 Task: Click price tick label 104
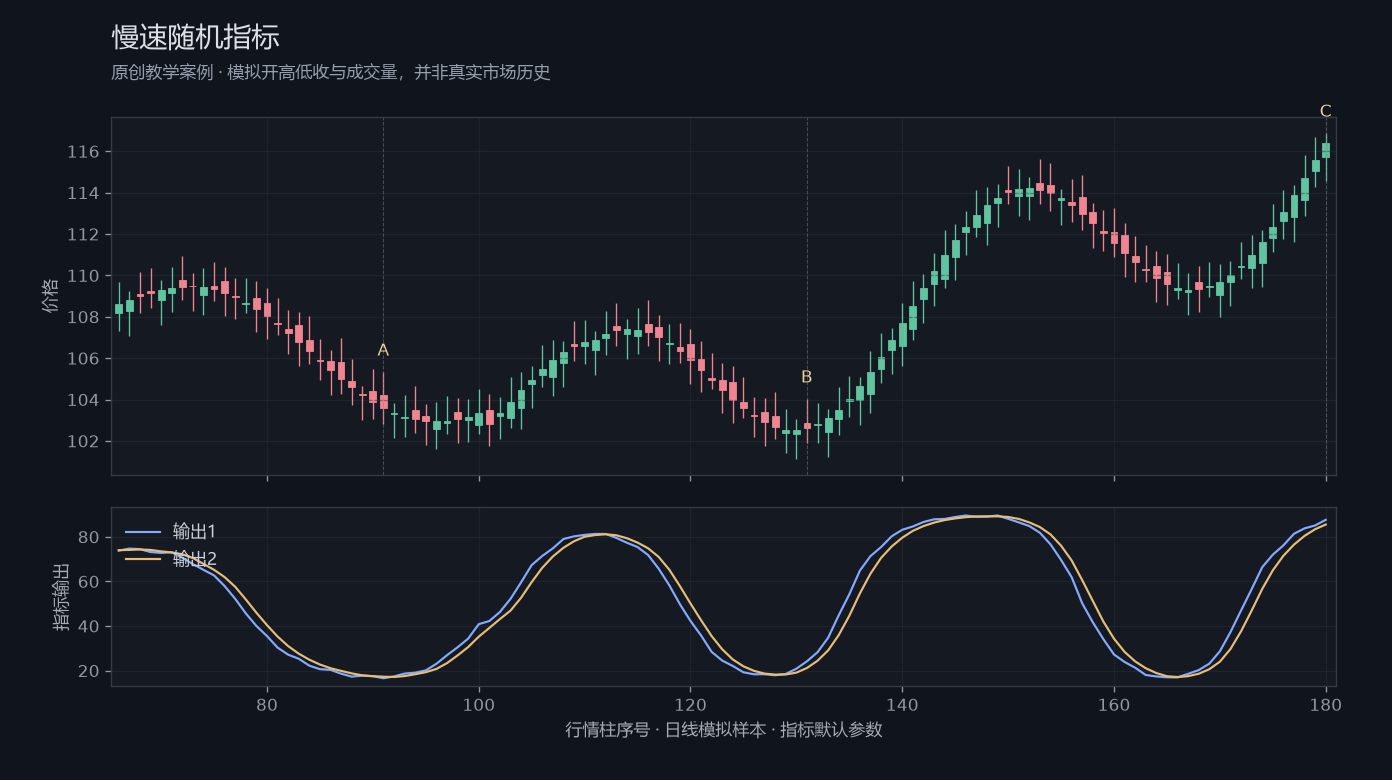[83, 401]
